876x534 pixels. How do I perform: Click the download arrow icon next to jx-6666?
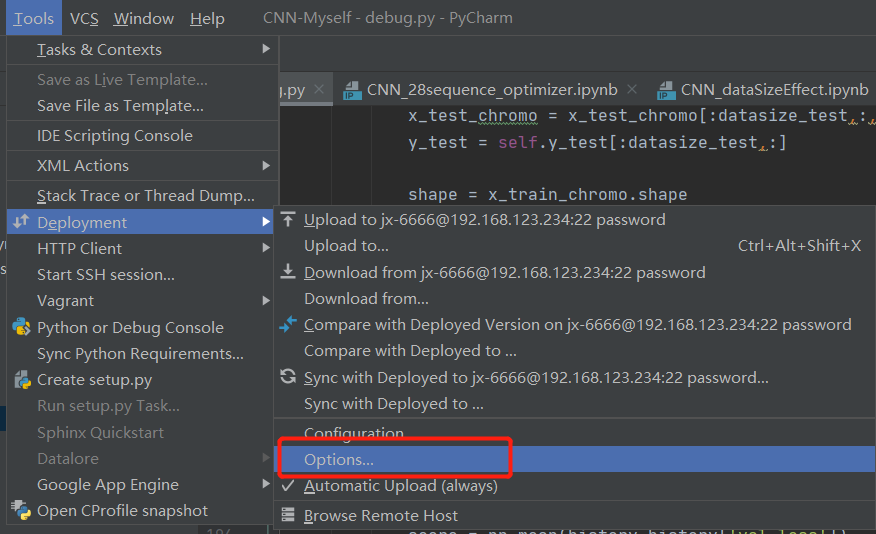(288, 272)
